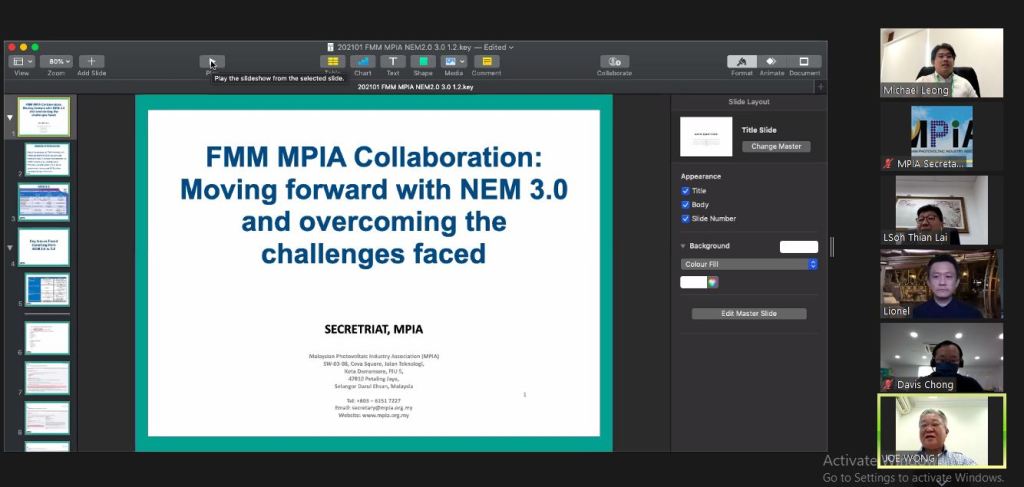Viewport: 1024px width, 487px height.
Task: Open the Chart insert tool
Action: (362, 62)
